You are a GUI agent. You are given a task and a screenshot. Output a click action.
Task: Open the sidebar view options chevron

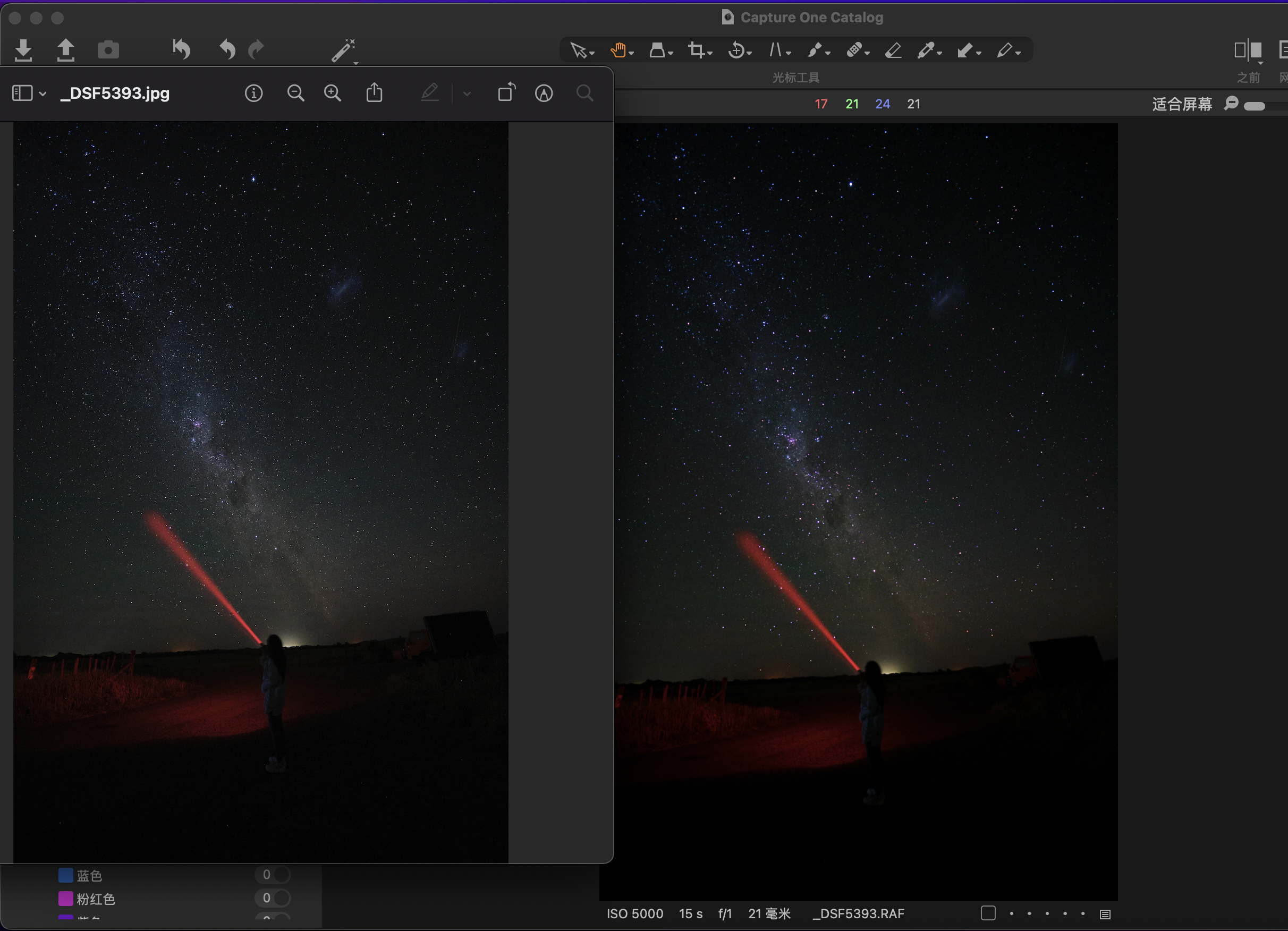click(43, 94)
